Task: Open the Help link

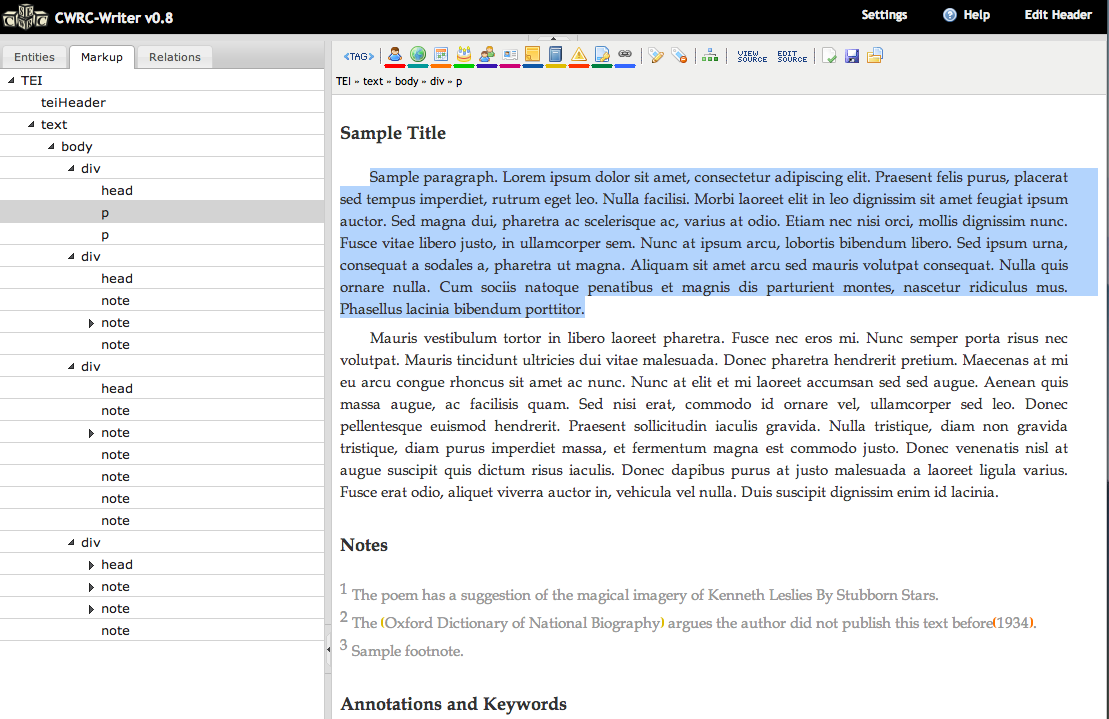Action: click(x=976, y=15)
